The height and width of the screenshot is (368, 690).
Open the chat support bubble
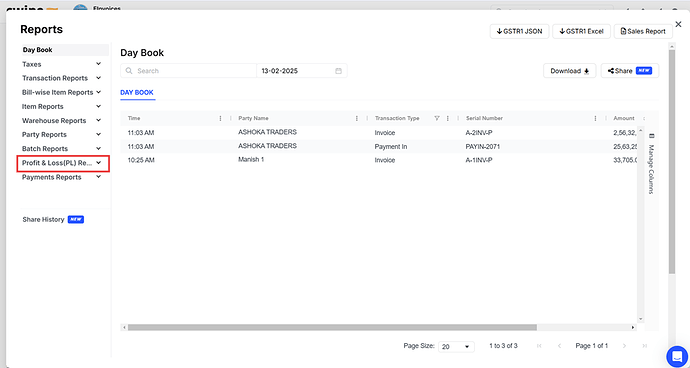click(677, 356)
